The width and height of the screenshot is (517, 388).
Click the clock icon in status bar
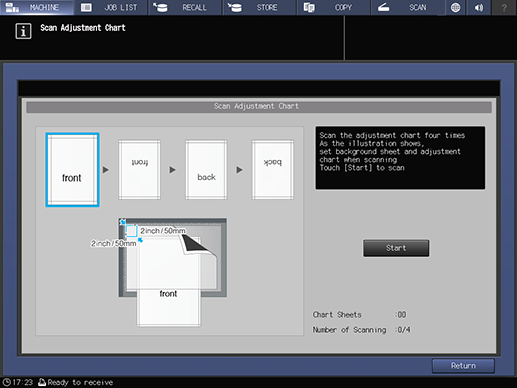[6, 382]
